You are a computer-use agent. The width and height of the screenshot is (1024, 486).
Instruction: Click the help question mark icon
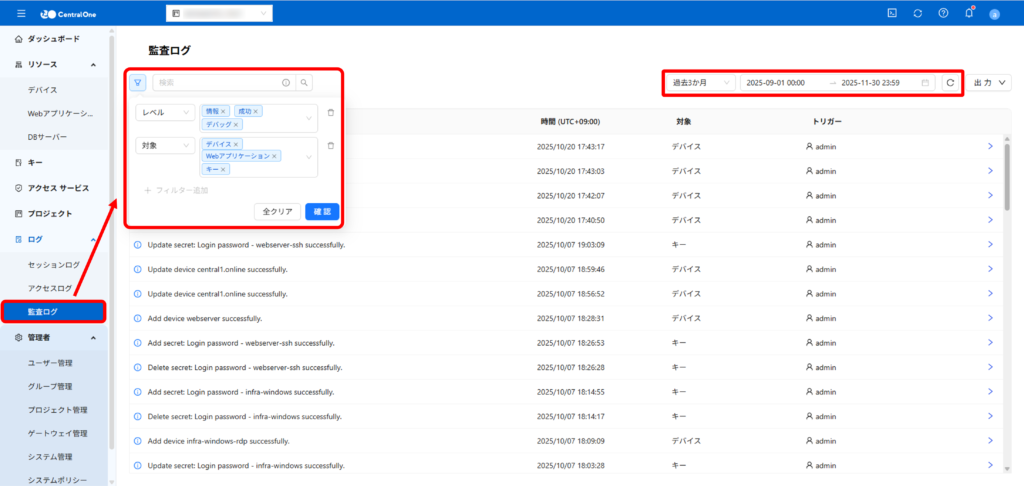(x=943, y=13)
